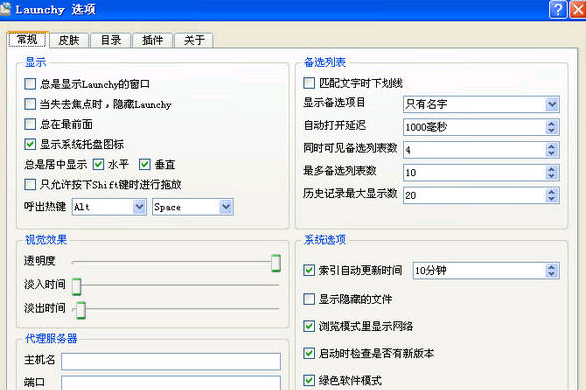586x390 pixels.
Task: Decrease 最多备选列表数 value
Action: 552,176
